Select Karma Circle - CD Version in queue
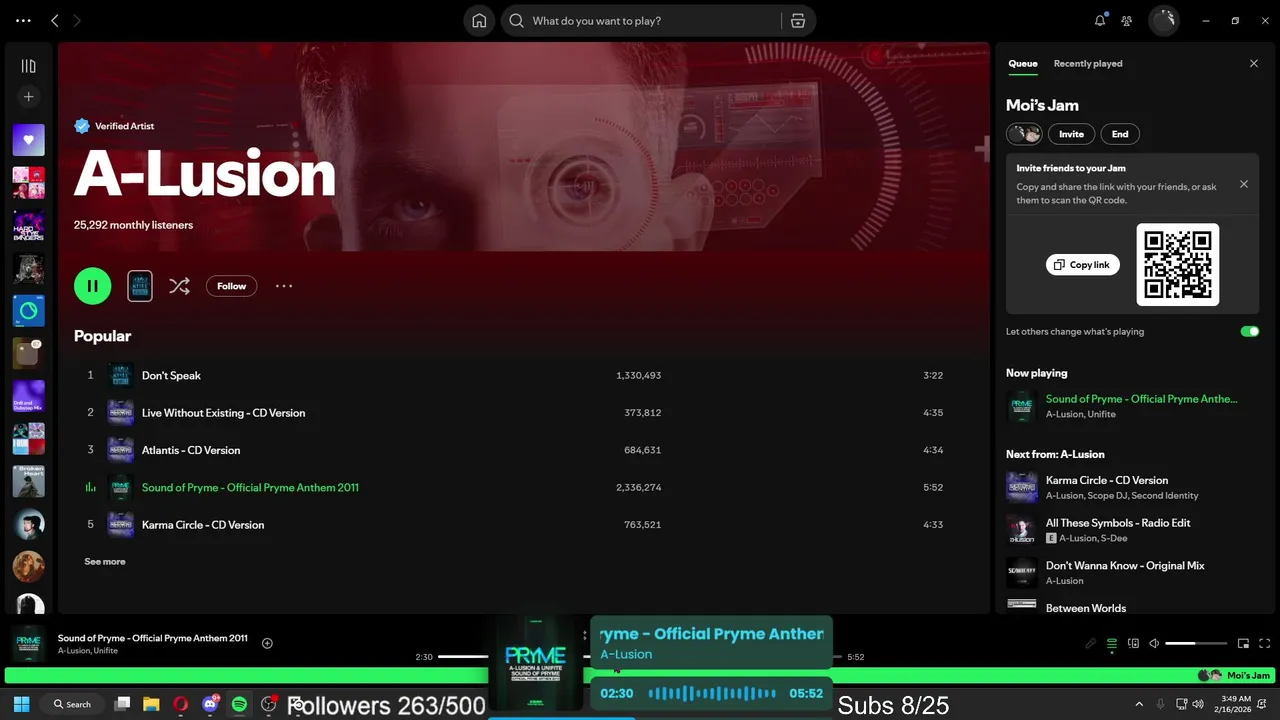 tap(1132, 487)
